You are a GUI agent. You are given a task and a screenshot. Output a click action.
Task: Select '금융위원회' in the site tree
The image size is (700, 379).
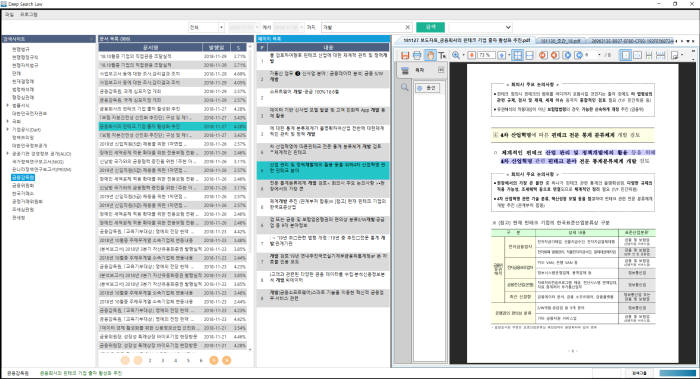23,185
